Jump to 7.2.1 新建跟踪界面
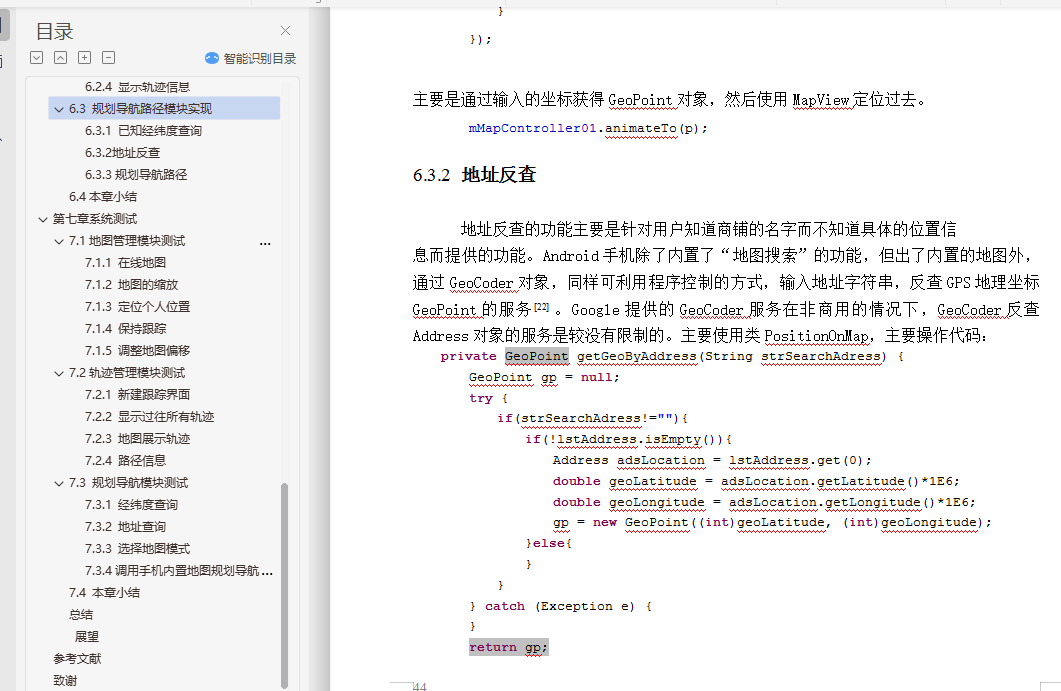The image size is (1061, 691). tap(137, 395)
